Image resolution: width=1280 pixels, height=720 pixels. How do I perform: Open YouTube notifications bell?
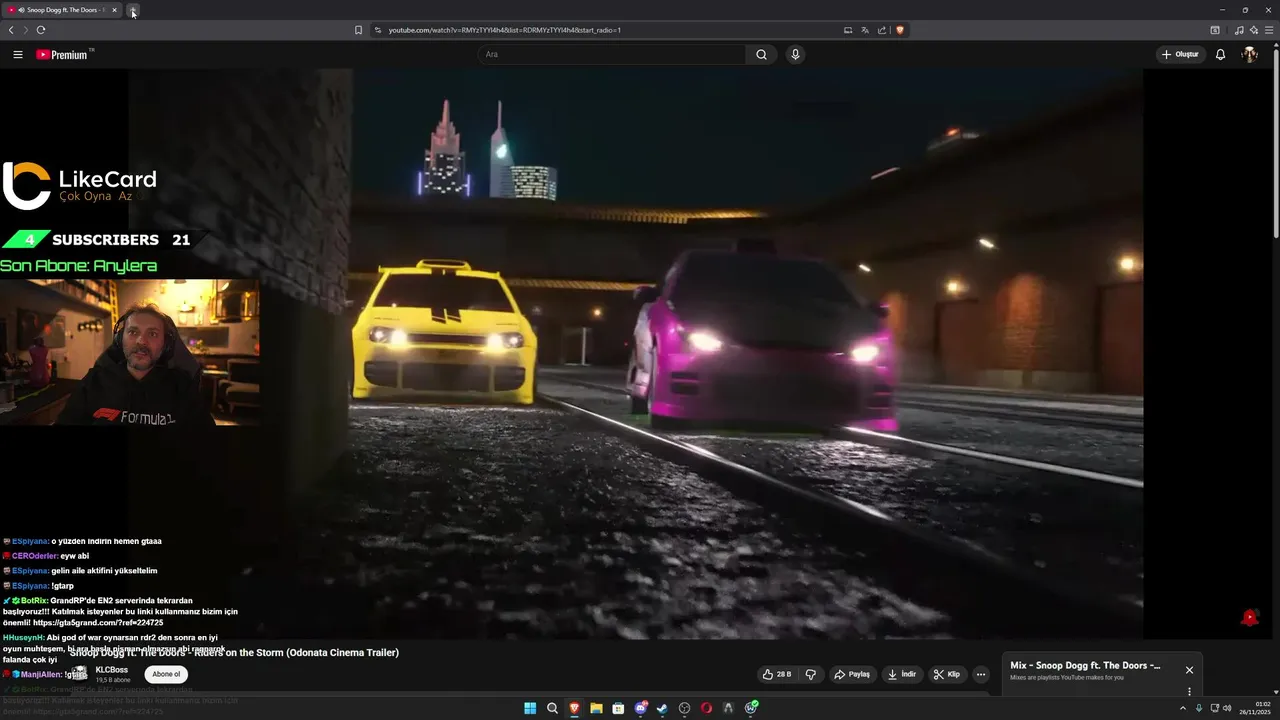point(1220,54)
